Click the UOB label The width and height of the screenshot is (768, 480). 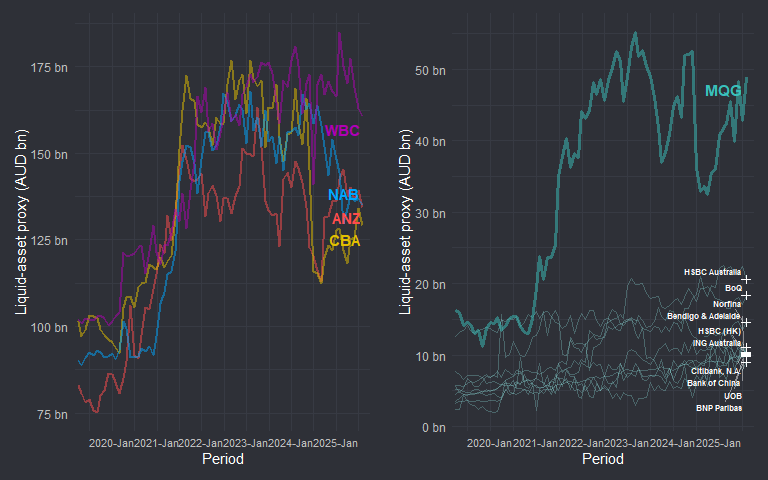pyautogui.click(x=732, y=396)
